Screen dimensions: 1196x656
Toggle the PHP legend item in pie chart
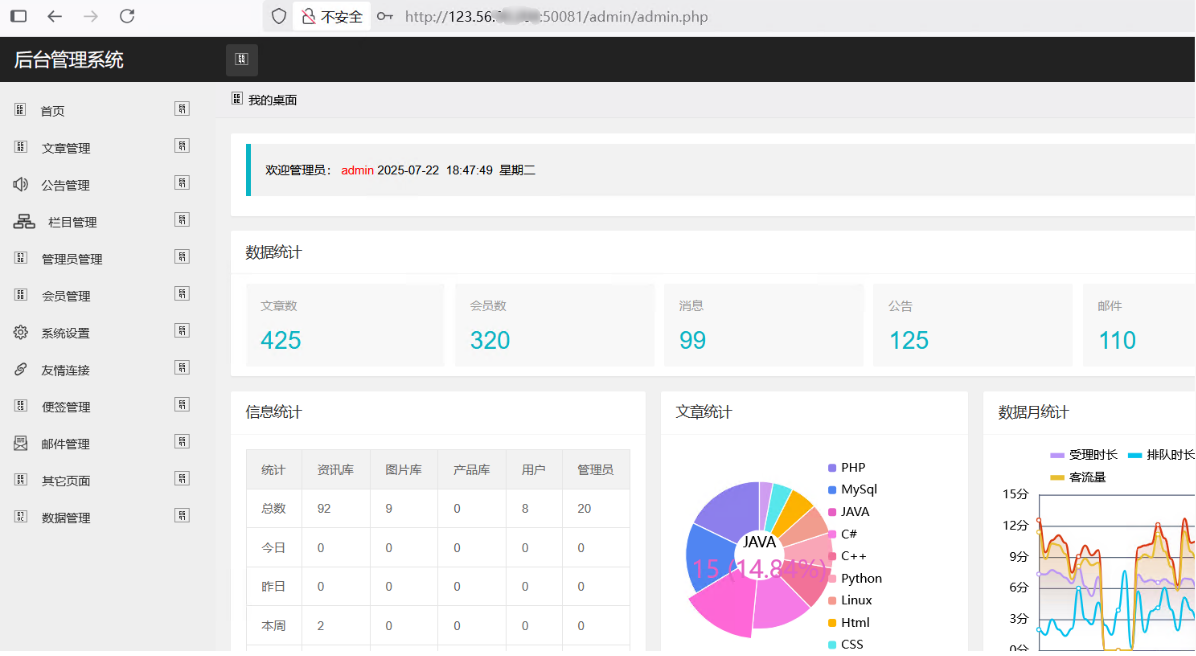click(x=846, y=467)
